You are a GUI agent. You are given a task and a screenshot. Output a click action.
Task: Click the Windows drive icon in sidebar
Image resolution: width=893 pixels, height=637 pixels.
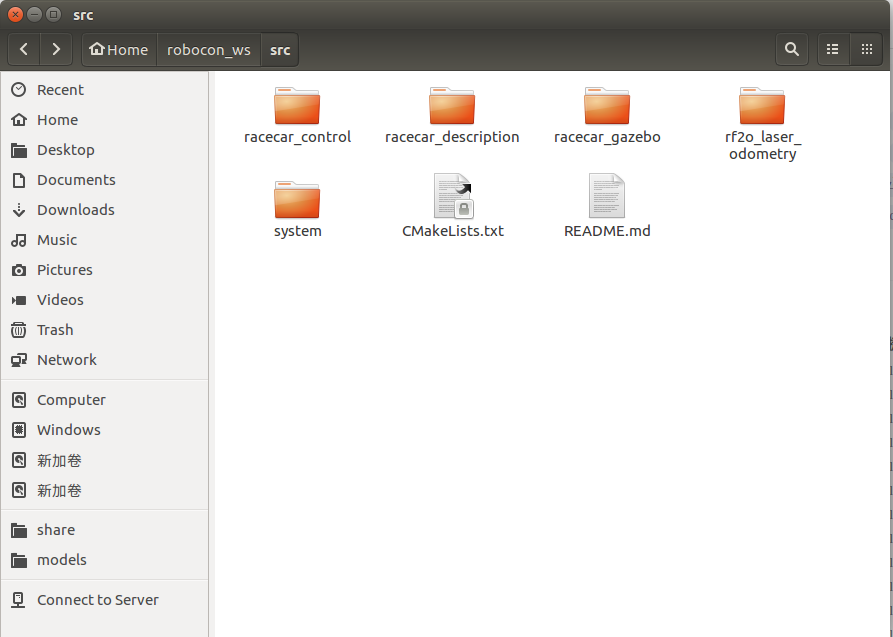click(x=19, y=430)
